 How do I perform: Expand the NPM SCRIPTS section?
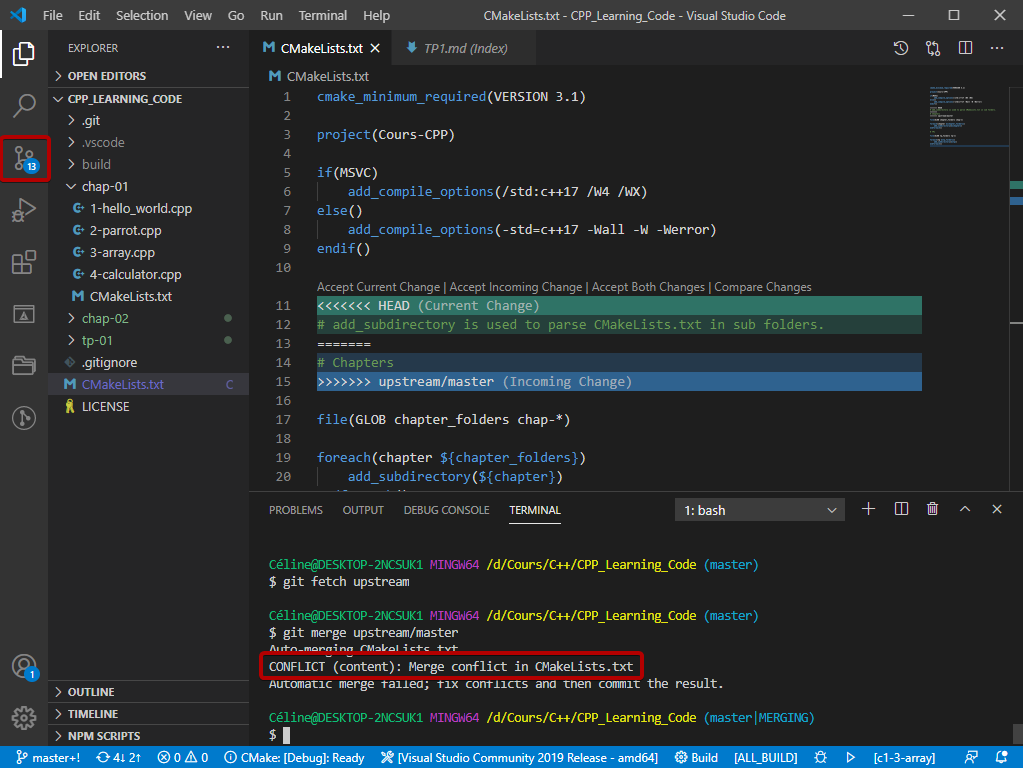[149, 735]
